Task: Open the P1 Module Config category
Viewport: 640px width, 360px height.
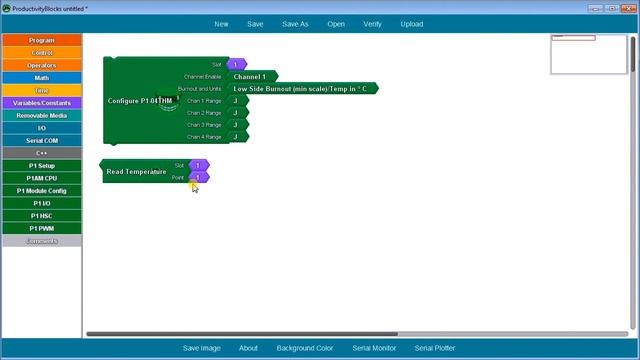Action: pyautogui.click(x=42, y=191)
